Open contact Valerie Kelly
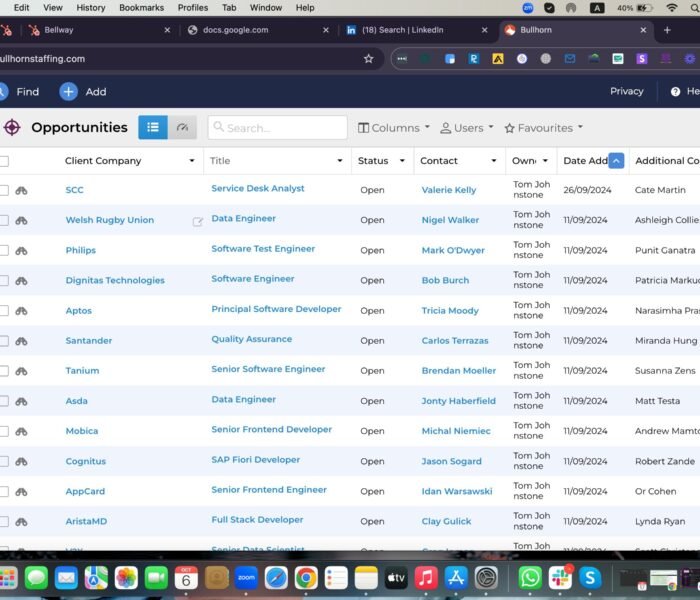The image size is (700, 600). [x=449, y=190]
